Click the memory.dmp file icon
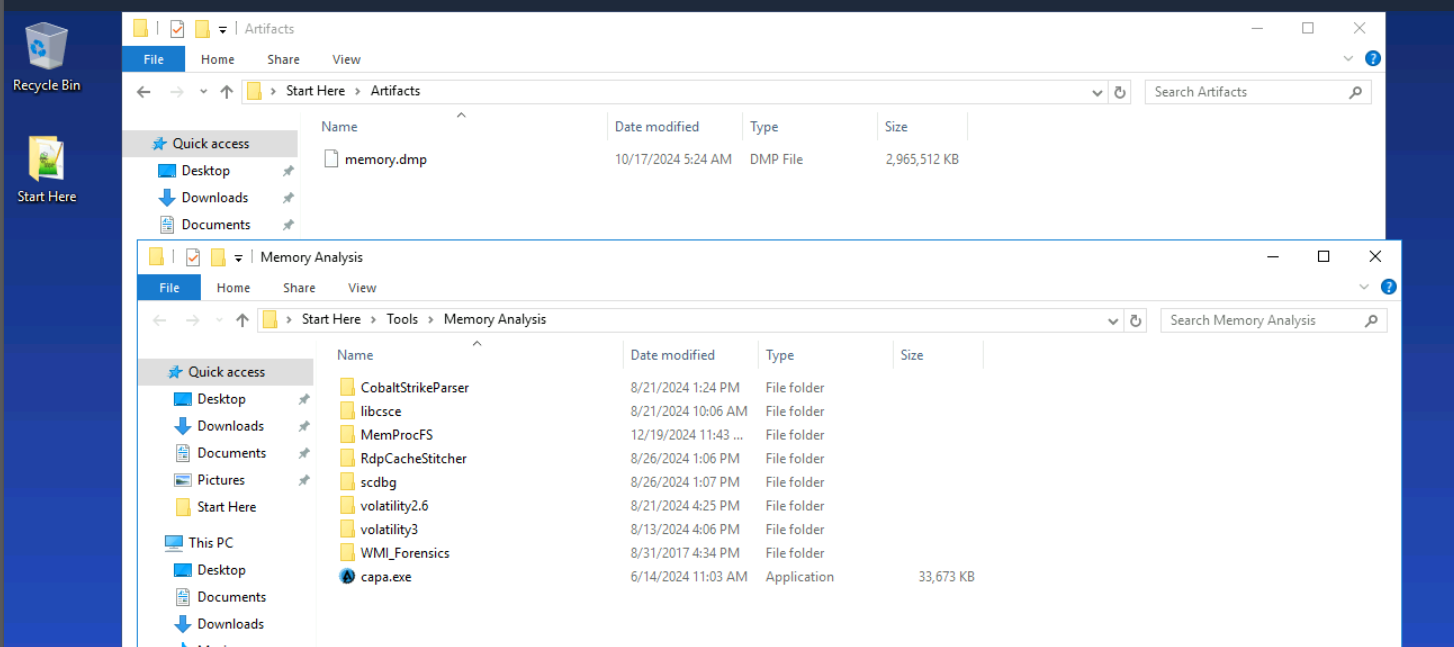 [x=332, y=159]
